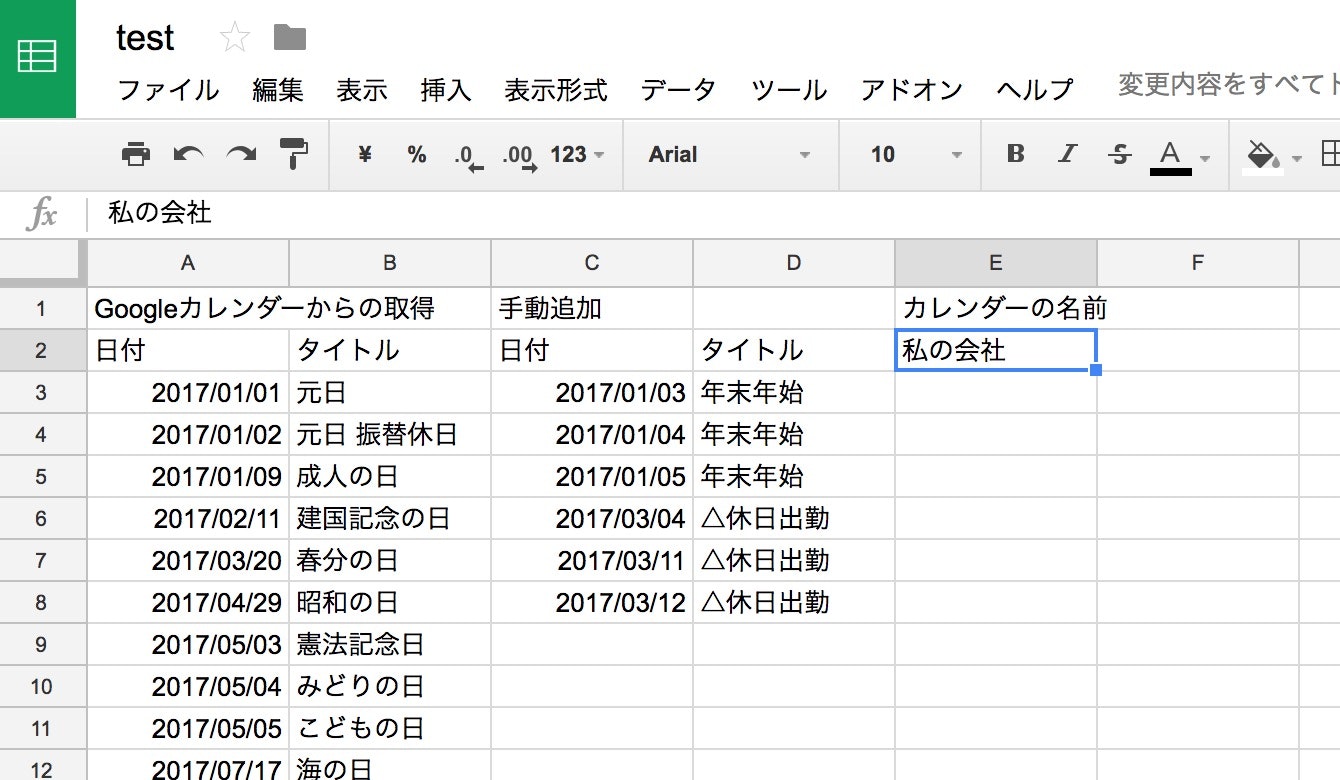
Task: Open the ファイル menu
Action: pyautogui.click(x=168, y=90)
